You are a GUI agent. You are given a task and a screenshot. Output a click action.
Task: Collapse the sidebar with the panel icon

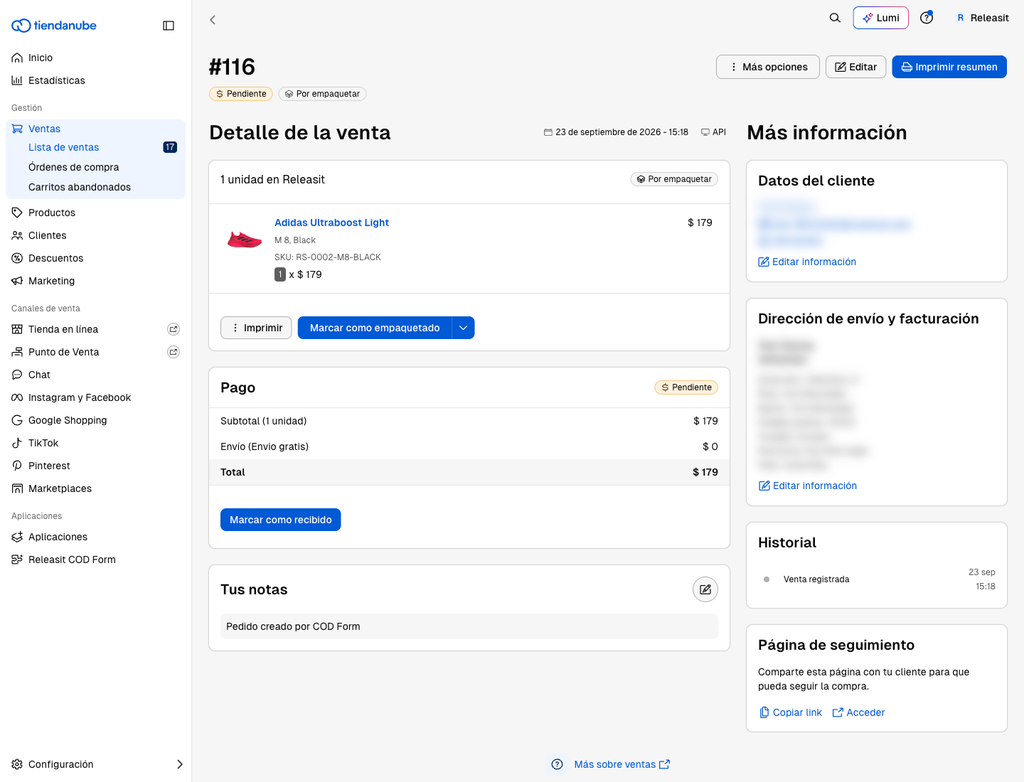[x=168, y=25]
